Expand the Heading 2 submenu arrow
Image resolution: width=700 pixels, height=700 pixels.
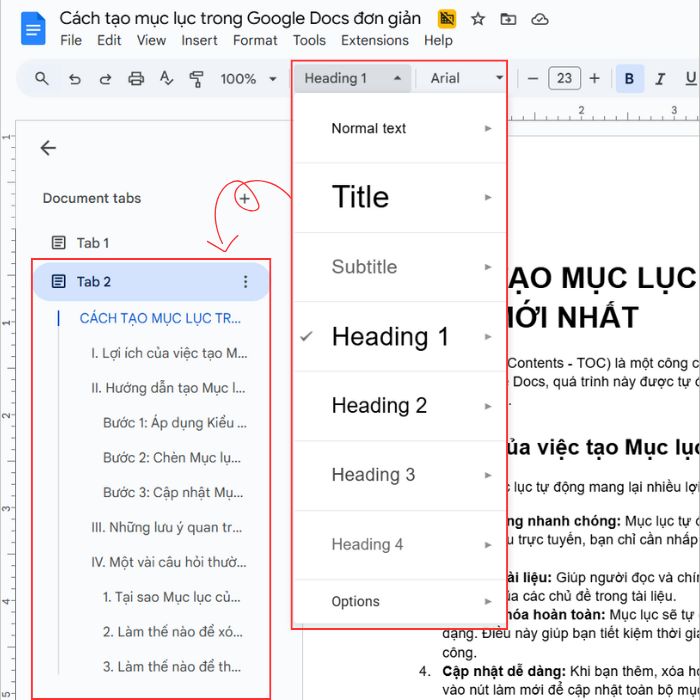(x=488, y=406)
